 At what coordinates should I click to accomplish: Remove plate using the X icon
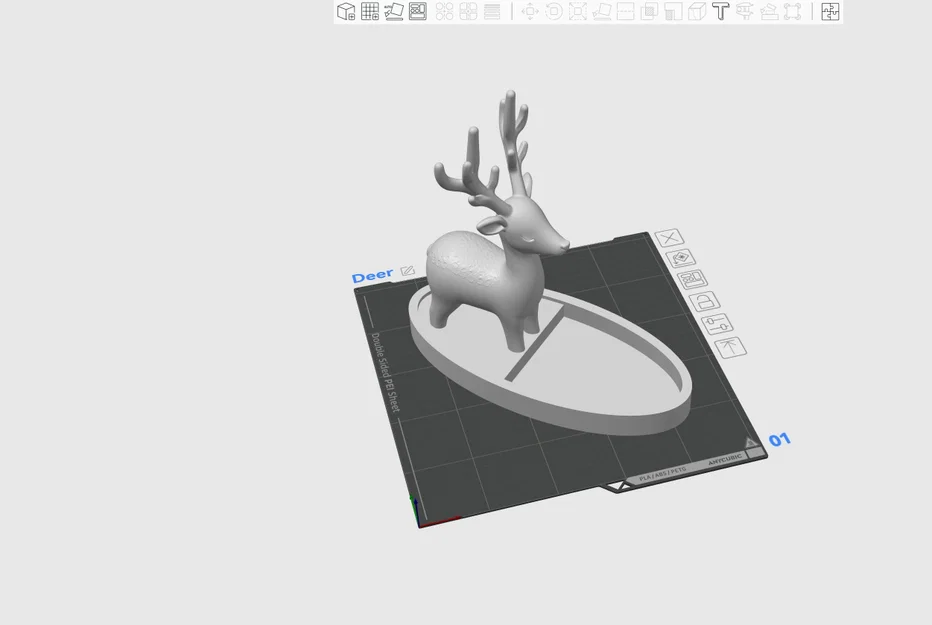click(x=670, y=238)
